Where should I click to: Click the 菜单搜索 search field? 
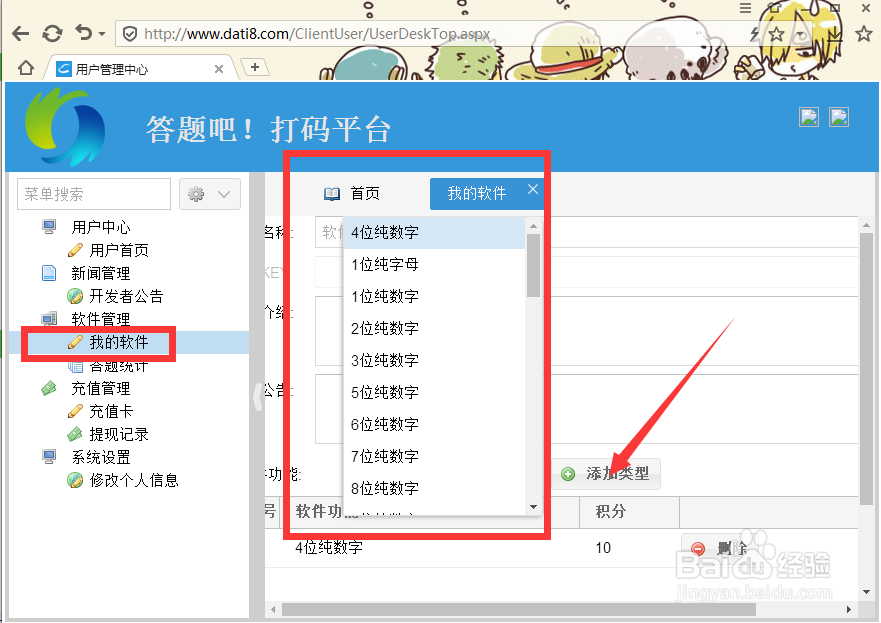94,194
